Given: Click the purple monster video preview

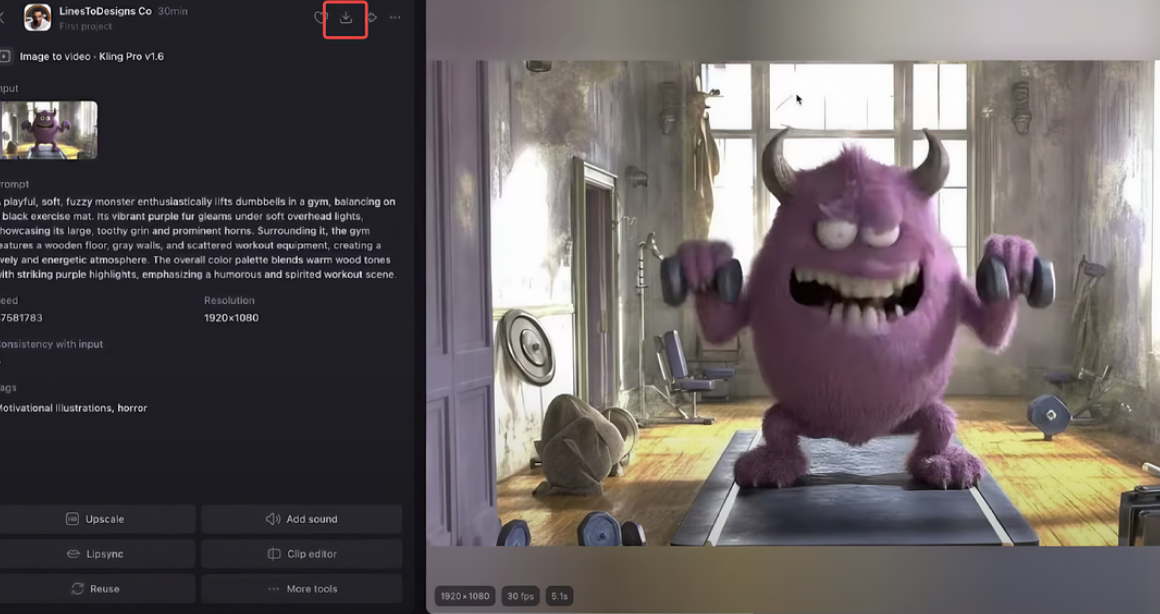Looking at the screenshot, I should pyautogui.click(x=793, y=303).
